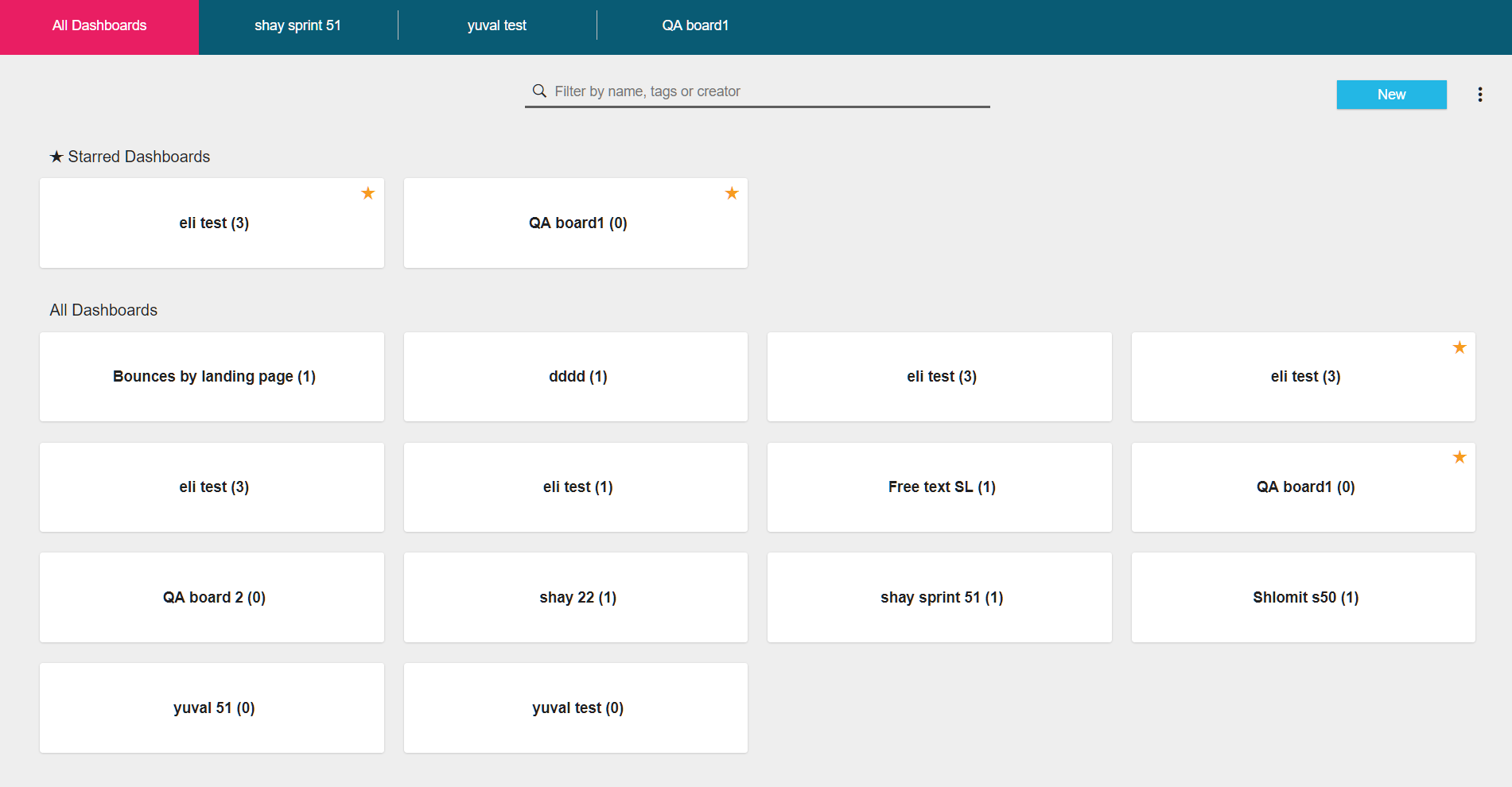
Task: Toggle the star on QA board1 (0) grid card
Action: 1460,457
